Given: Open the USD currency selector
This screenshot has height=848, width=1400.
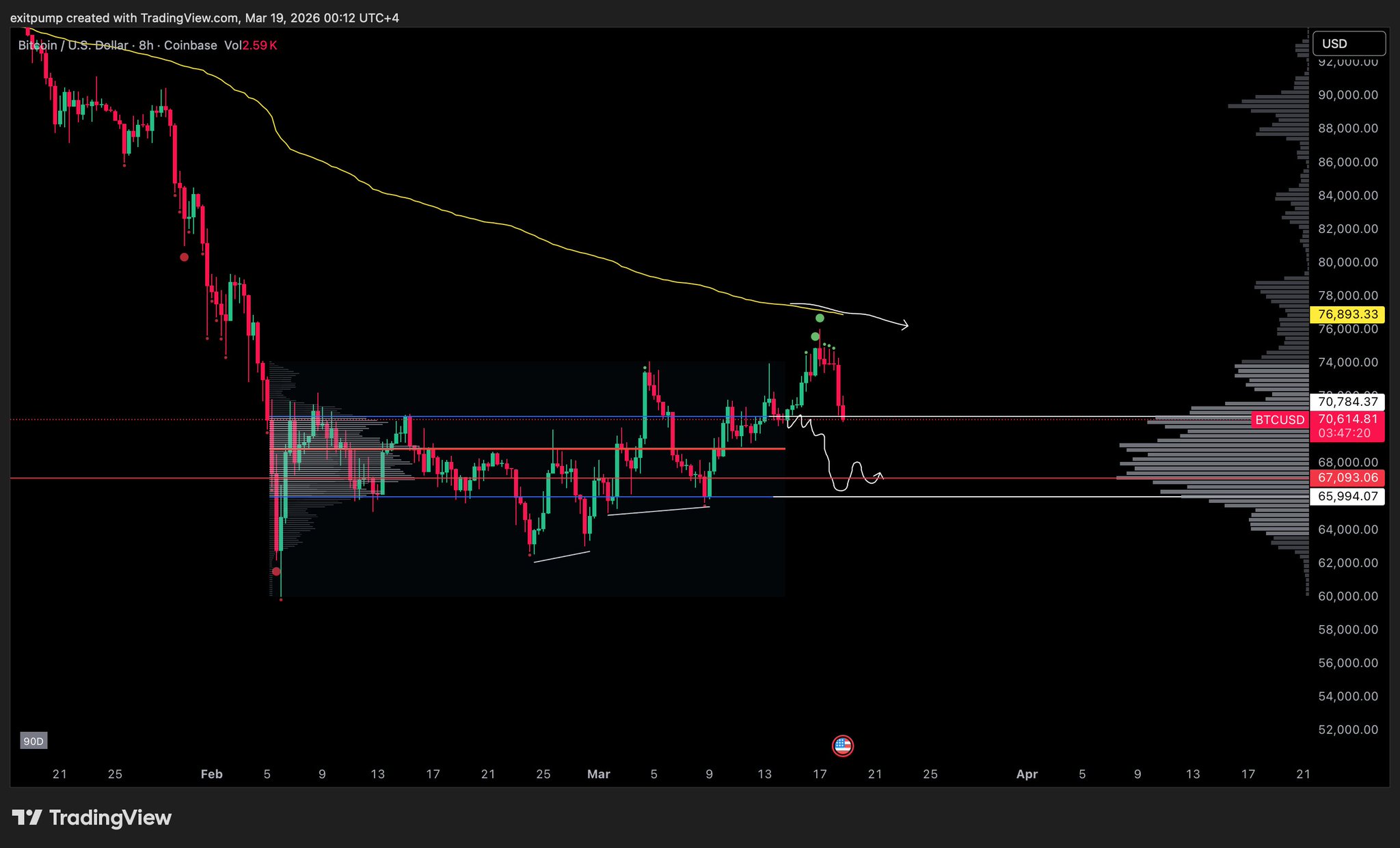Looking at the screenshot, I should pyautogui.click(x=1348, y=44).
